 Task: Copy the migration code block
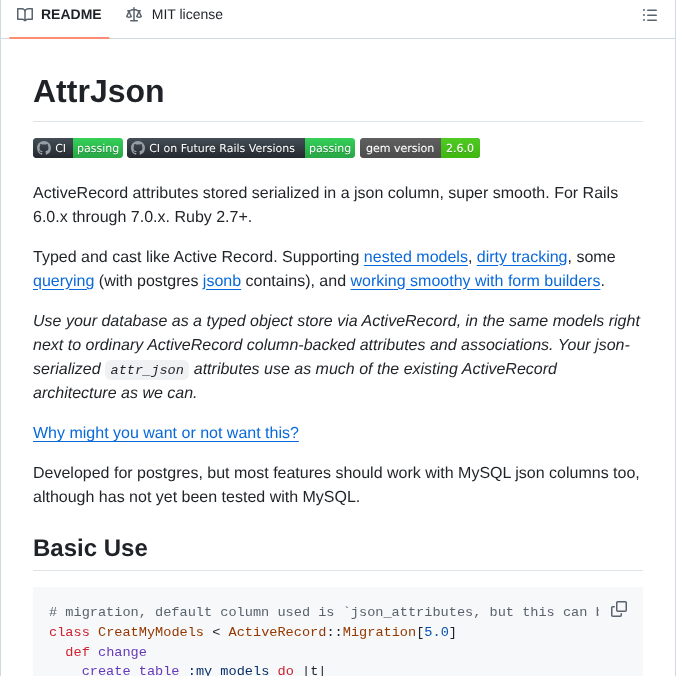click(x=619, y=609)
